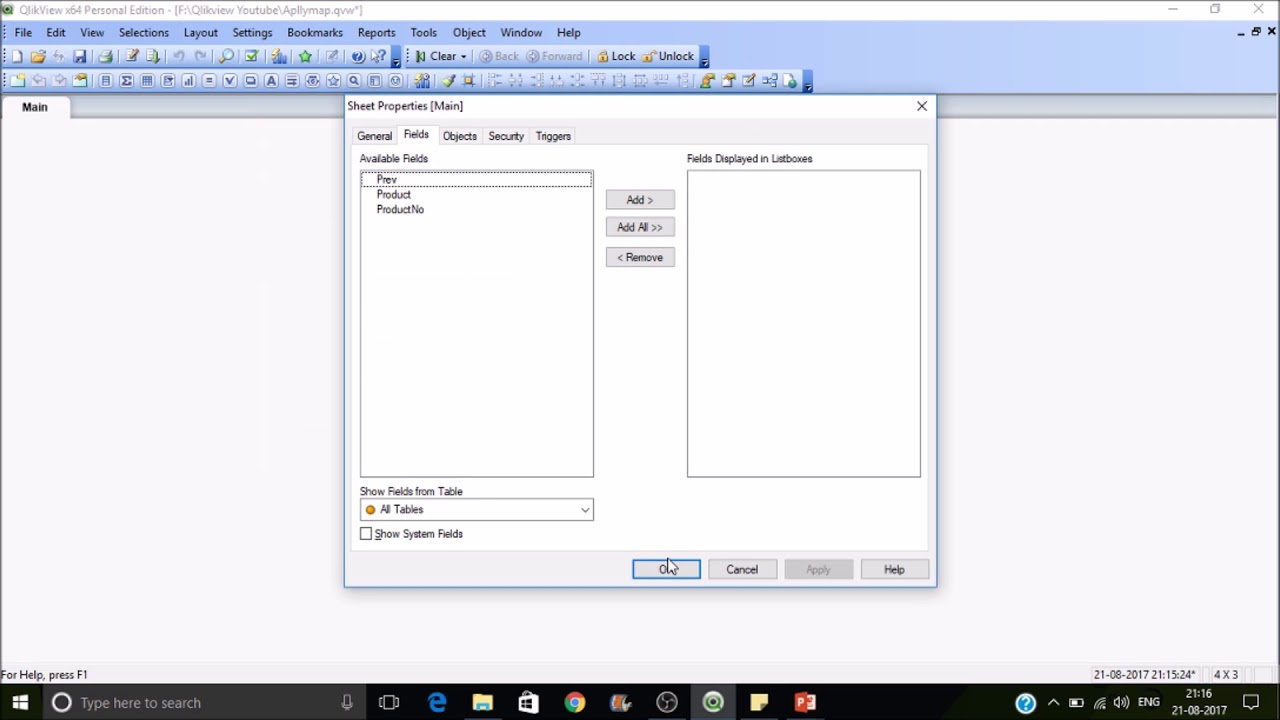Click the Windows Start button
1280x720 pixels.
(20, 703)
